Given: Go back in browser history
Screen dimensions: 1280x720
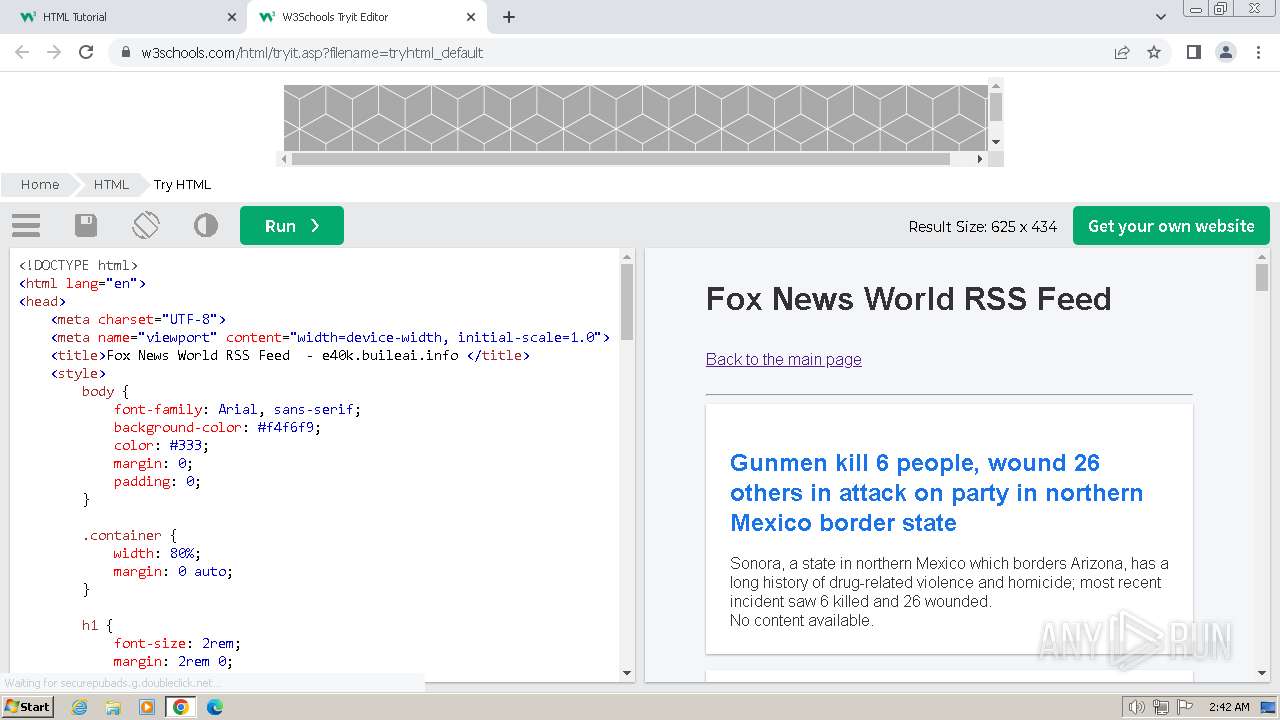Looking at the screenshot, I should coord(22,52).
